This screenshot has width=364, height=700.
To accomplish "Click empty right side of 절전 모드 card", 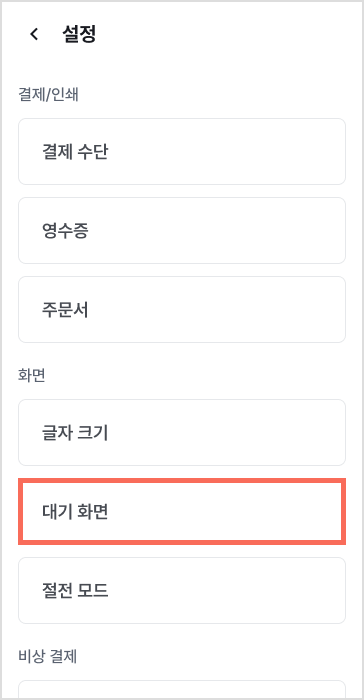I will click(268, 590).
